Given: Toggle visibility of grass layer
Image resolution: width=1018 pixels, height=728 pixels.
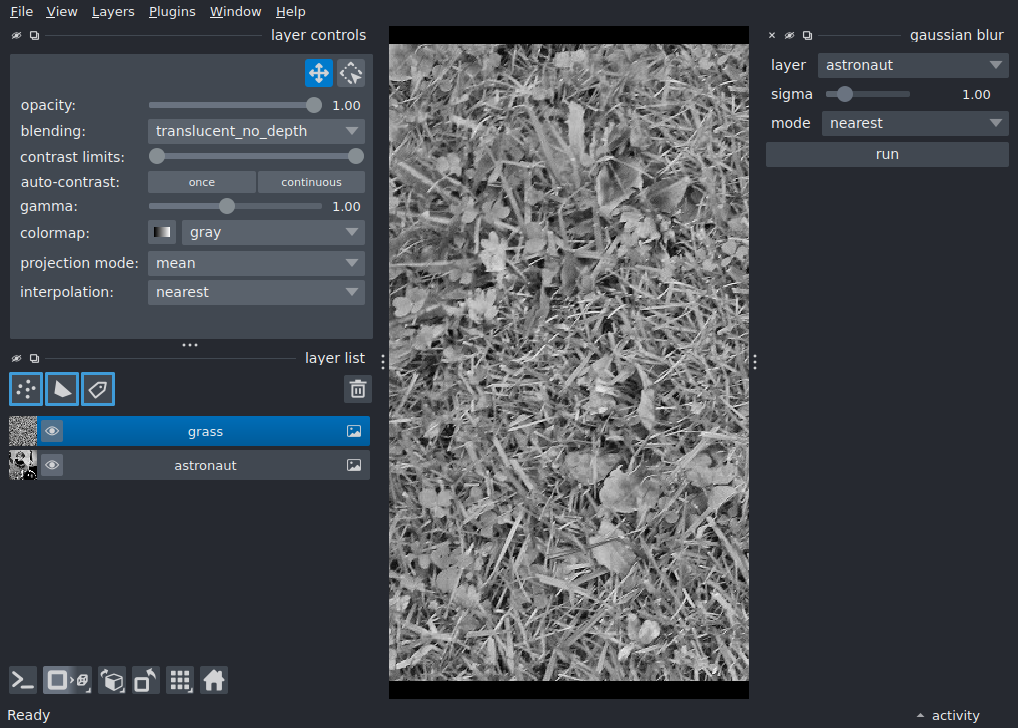Looking at the screenshot, I should click(52, 431).
